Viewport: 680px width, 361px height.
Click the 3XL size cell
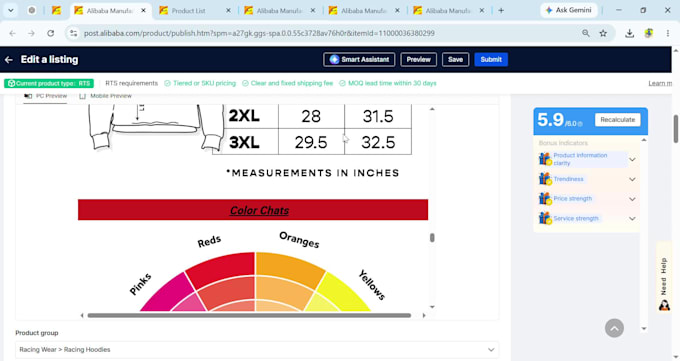(245, 142)
